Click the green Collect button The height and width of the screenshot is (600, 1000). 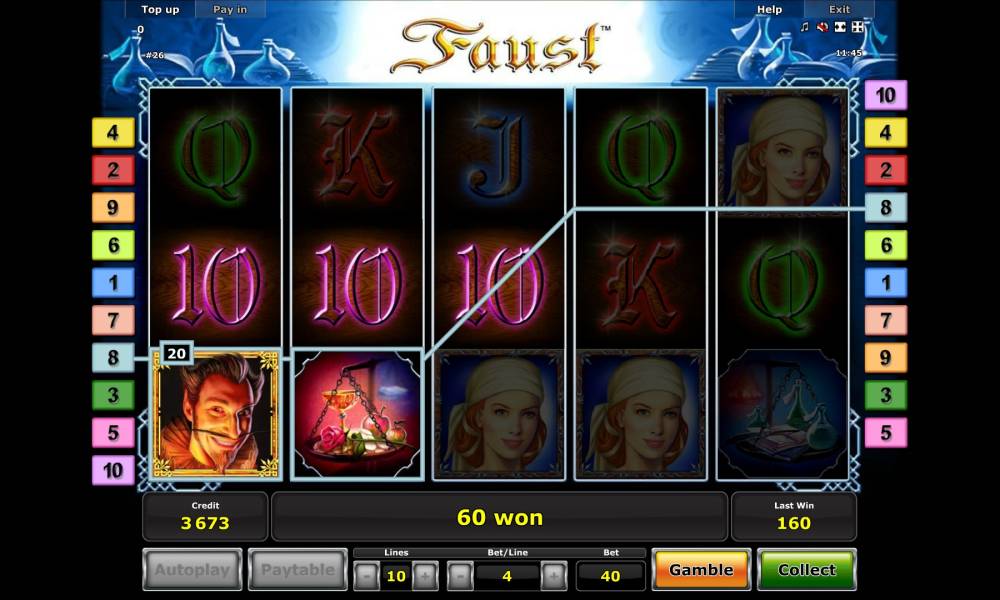click(x=807, y=569)
